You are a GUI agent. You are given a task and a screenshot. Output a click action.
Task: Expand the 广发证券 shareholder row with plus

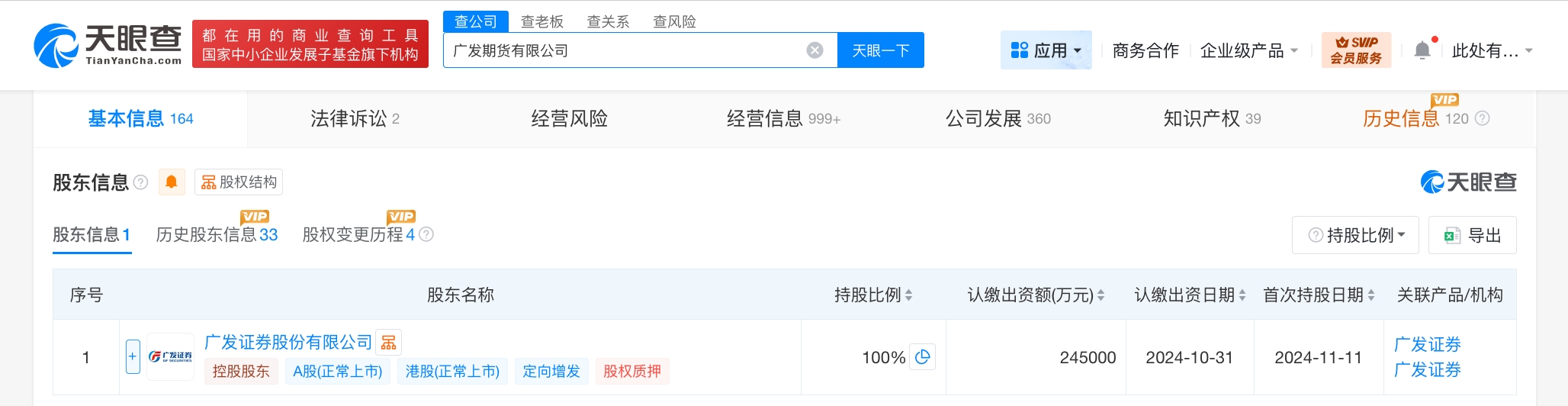pos(133,356)
